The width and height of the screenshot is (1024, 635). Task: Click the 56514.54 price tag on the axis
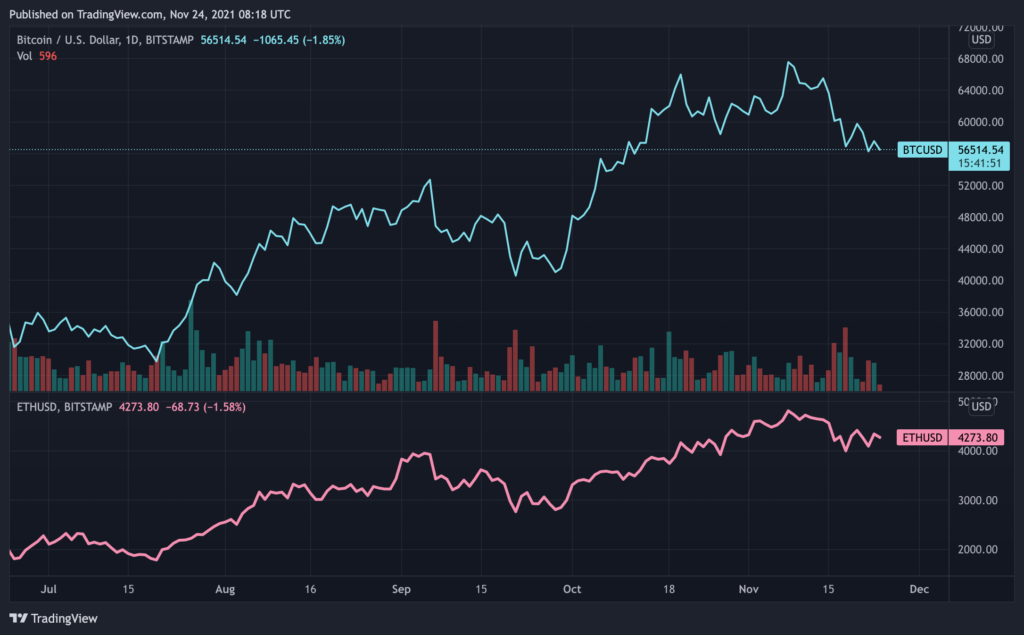point(980,149)
